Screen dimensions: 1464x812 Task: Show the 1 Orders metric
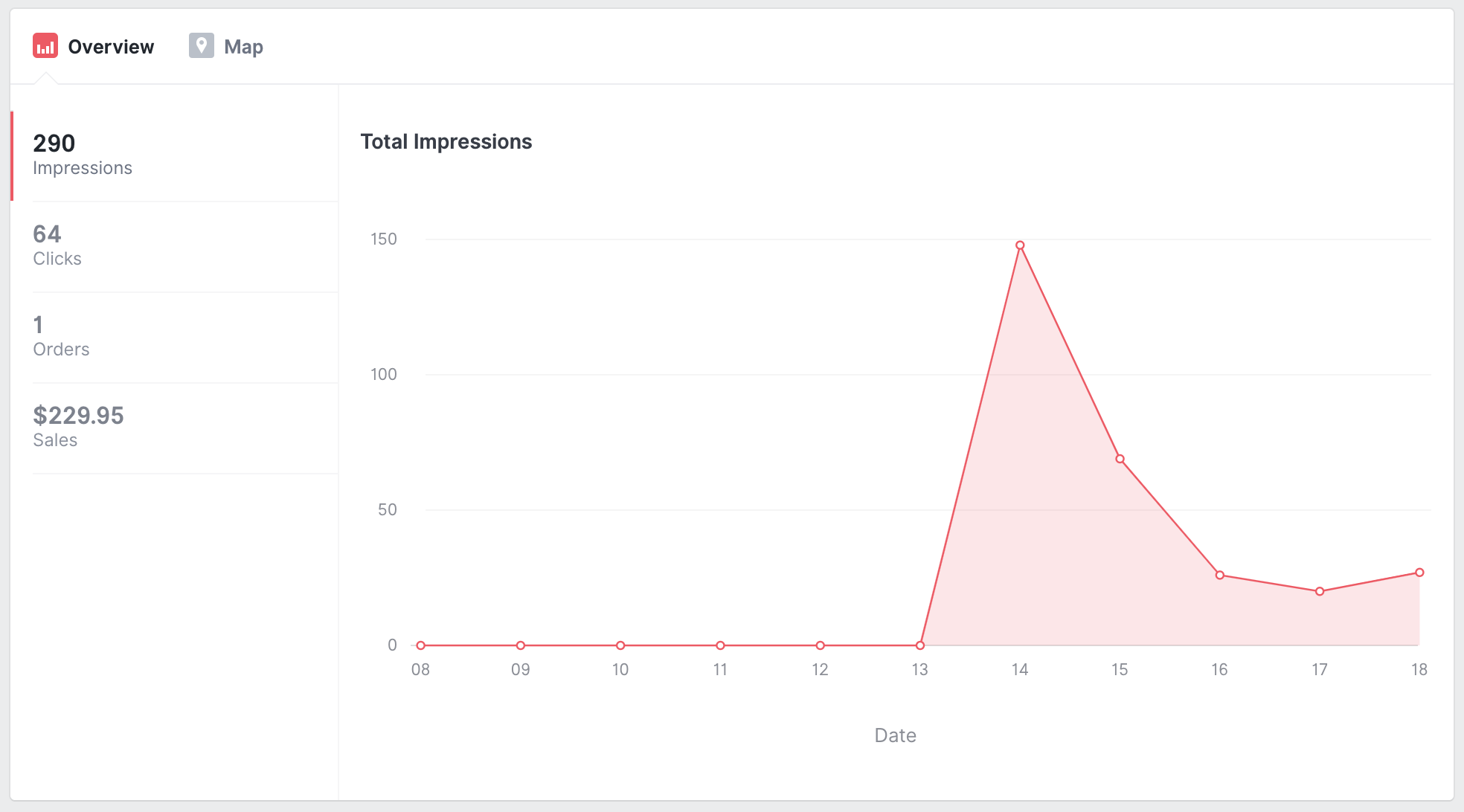pyautogui.click(x=61, y=336)
